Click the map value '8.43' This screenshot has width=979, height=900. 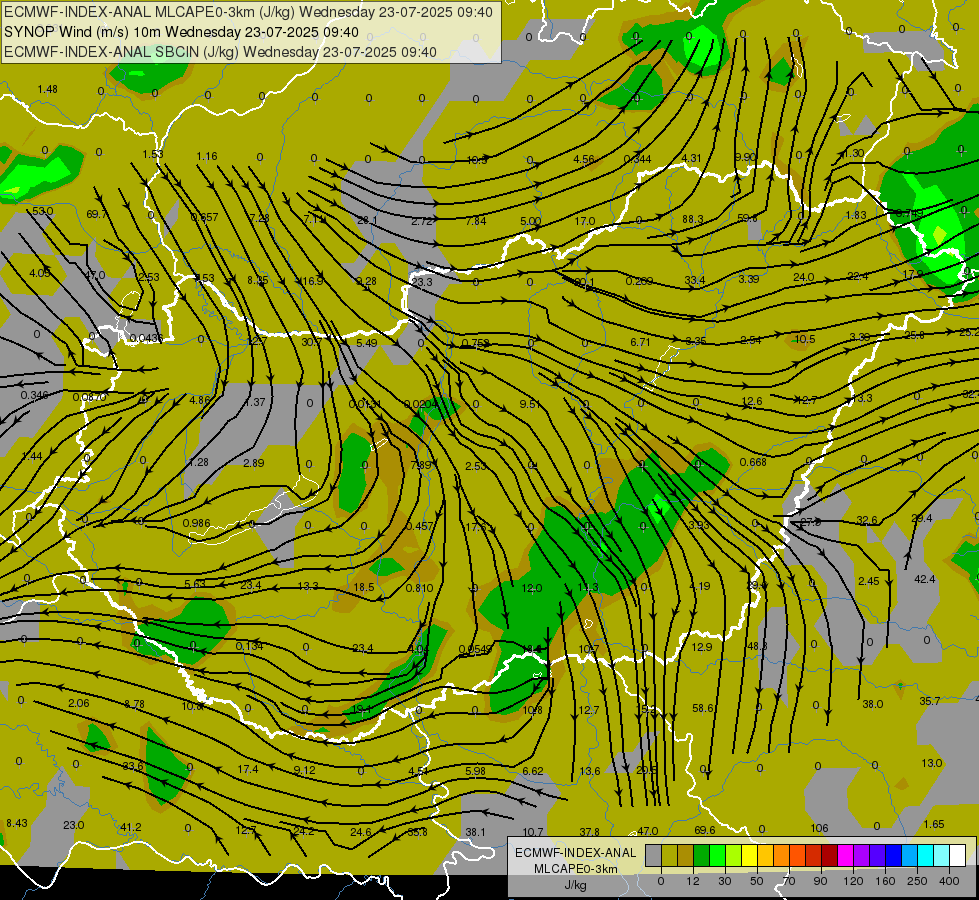click(x=17, y=823)
